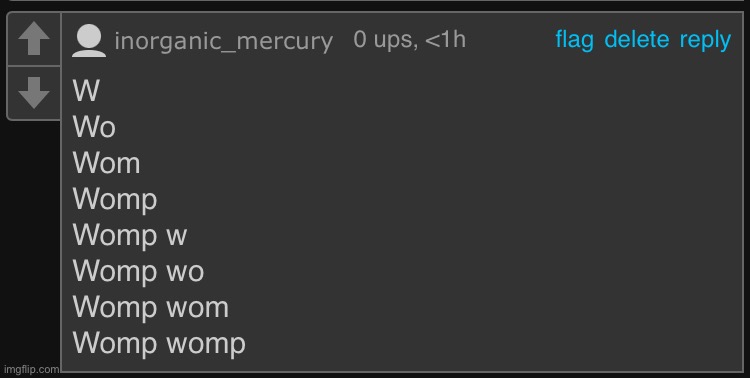
Task: Click the first comment line "W"
Action: [86, 91]
